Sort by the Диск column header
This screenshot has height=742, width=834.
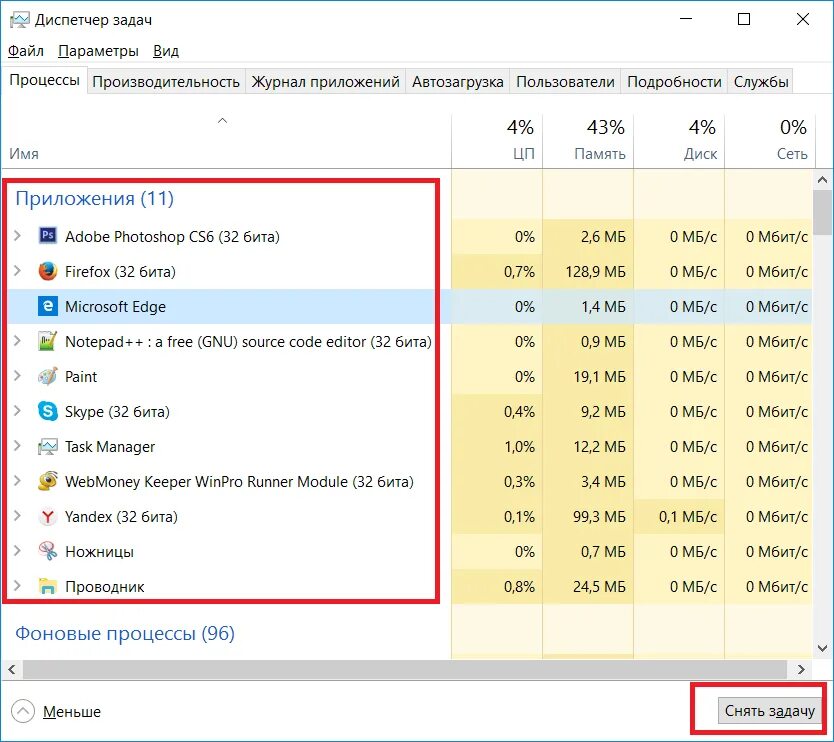pos(679,140)
